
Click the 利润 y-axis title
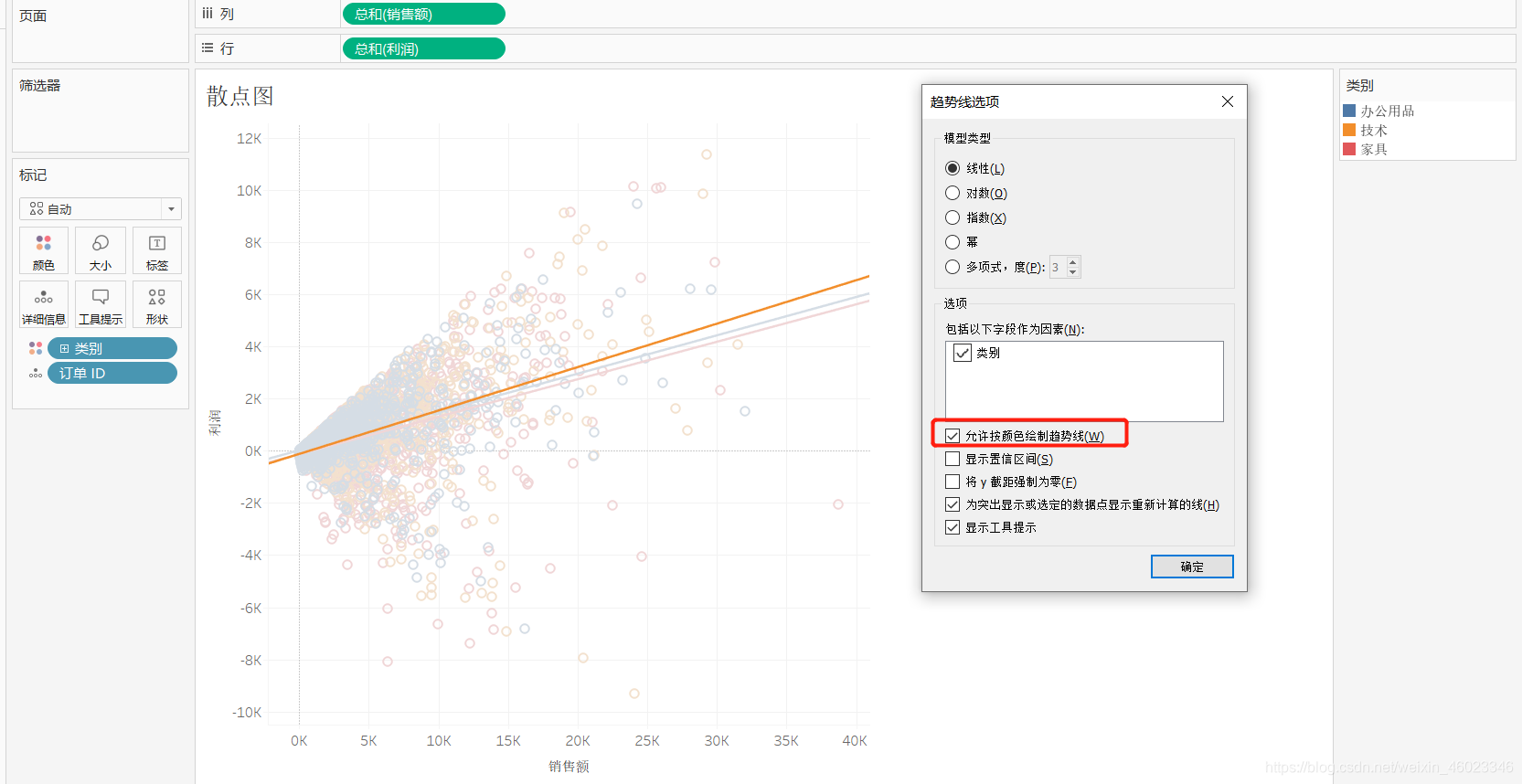pos(215,423)
